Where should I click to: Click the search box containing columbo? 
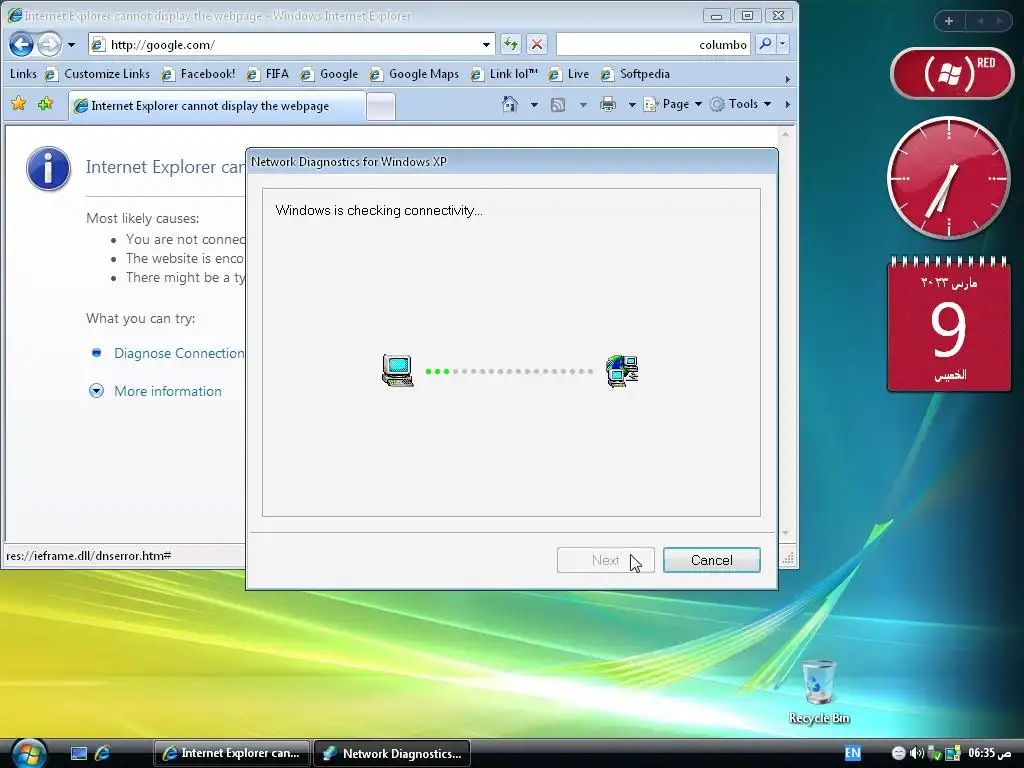(x=653, y=44)
